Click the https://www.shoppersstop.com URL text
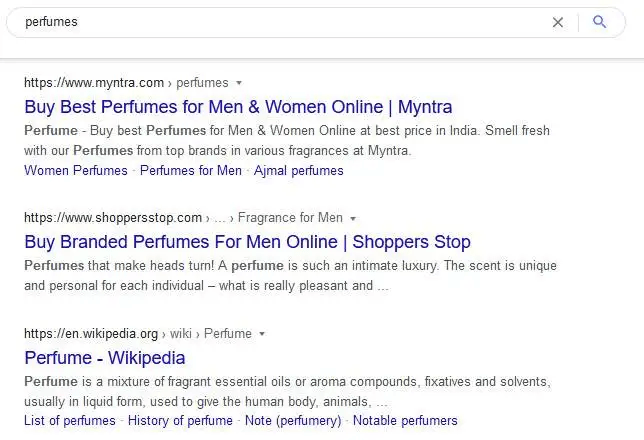Image resolution: width=644 pixels, height=440 pixels. coord(113,218)
